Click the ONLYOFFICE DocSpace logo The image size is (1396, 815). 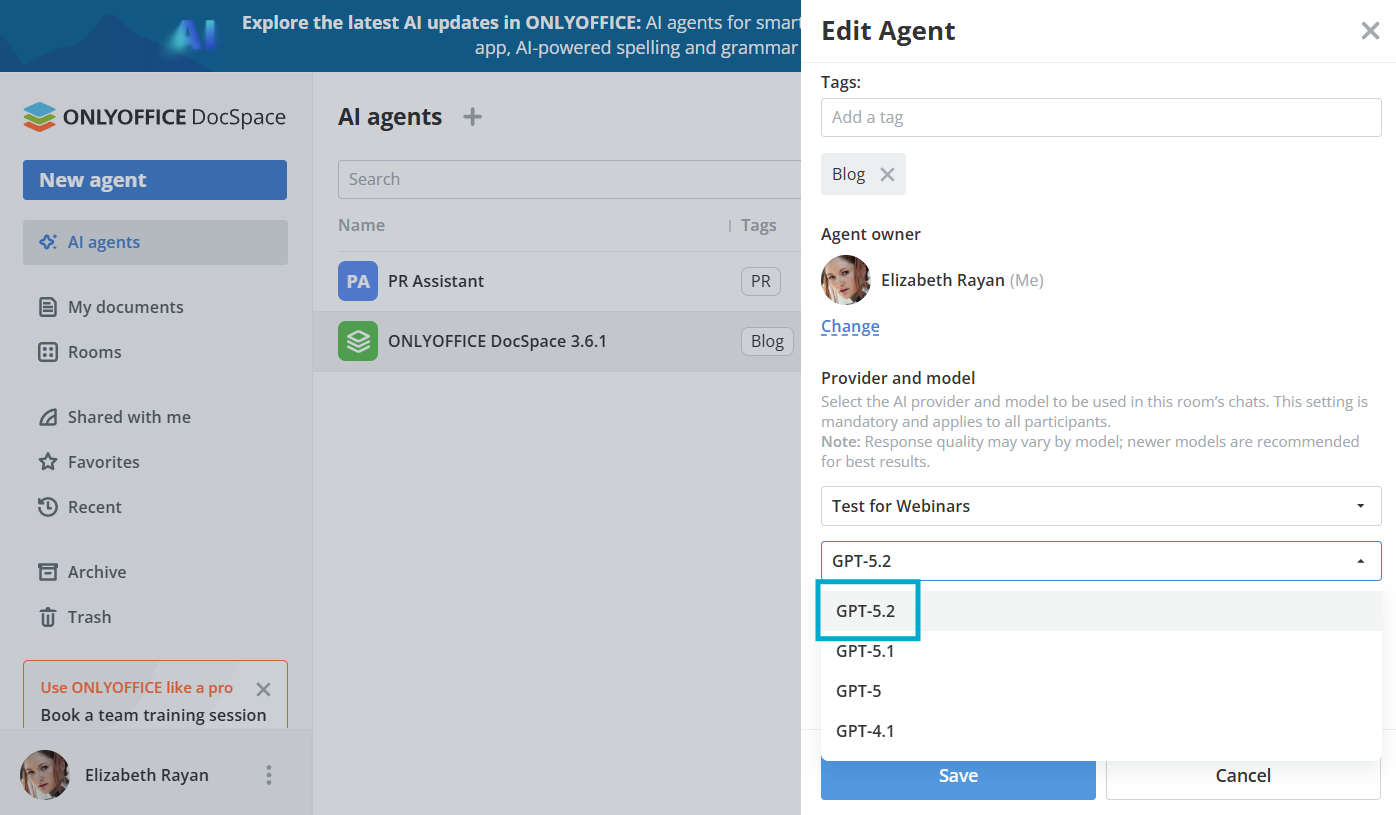155,117
